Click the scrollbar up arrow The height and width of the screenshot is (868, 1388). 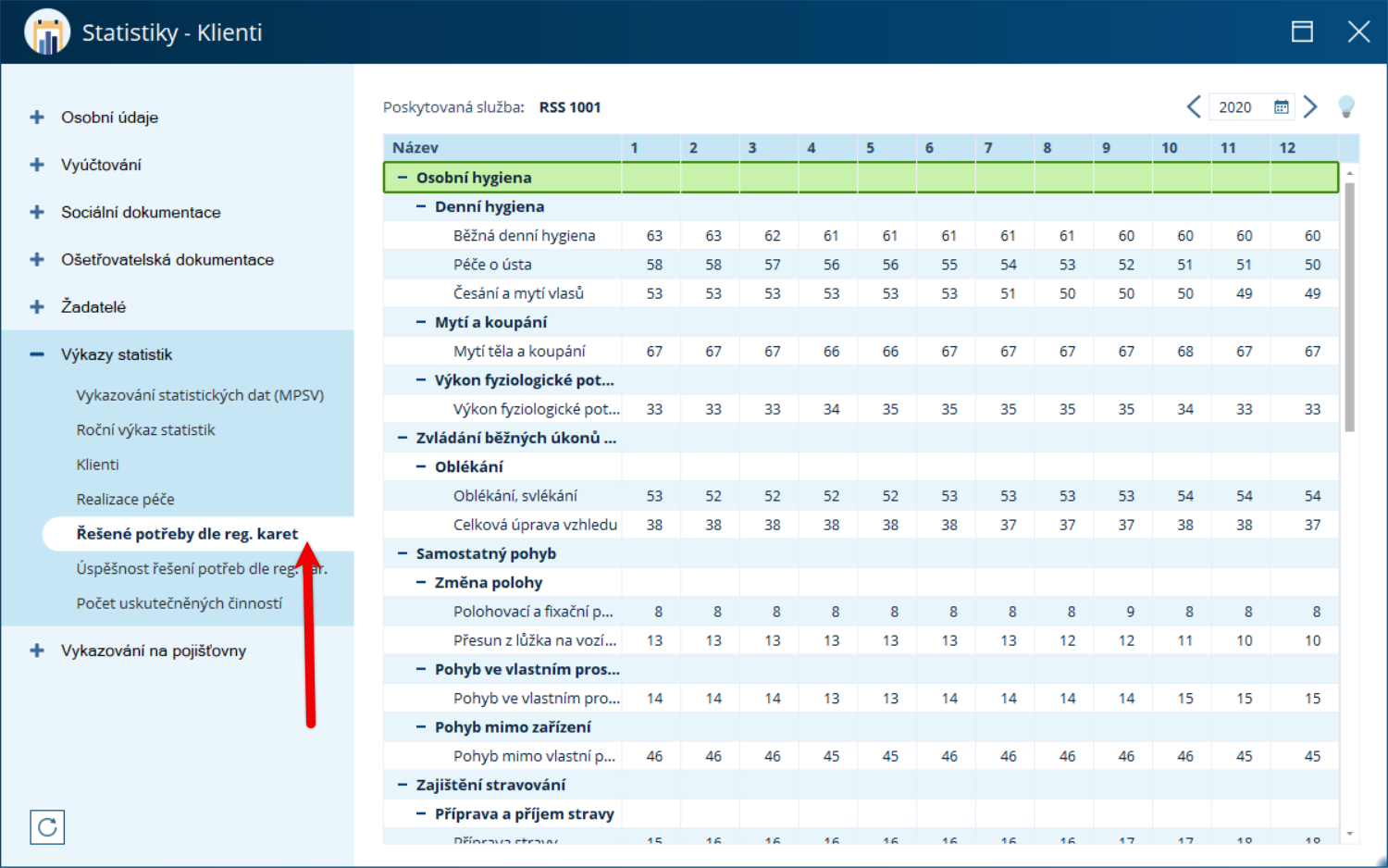pyautogui.click(x=1350, y=173)
